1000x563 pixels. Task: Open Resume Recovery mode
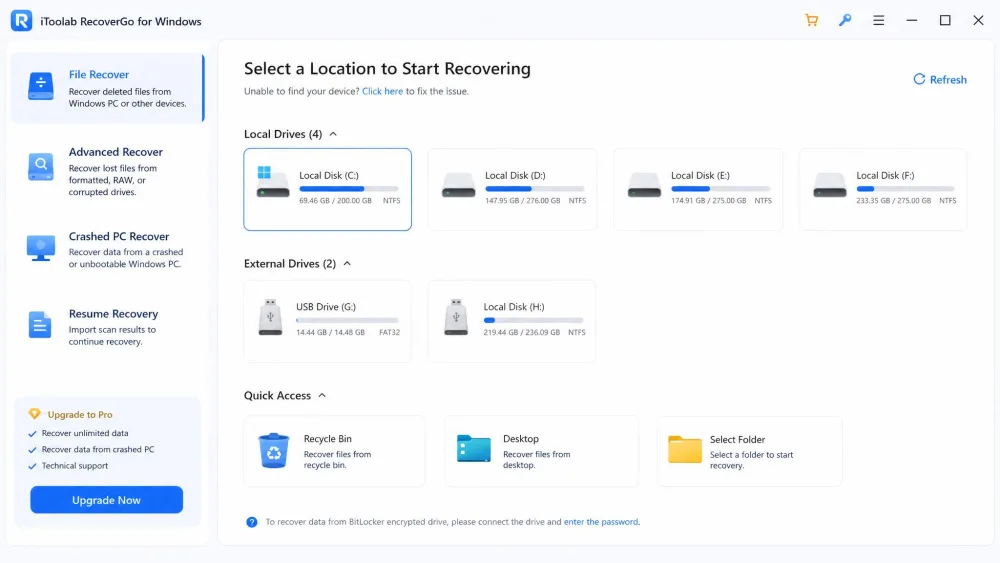107,327
